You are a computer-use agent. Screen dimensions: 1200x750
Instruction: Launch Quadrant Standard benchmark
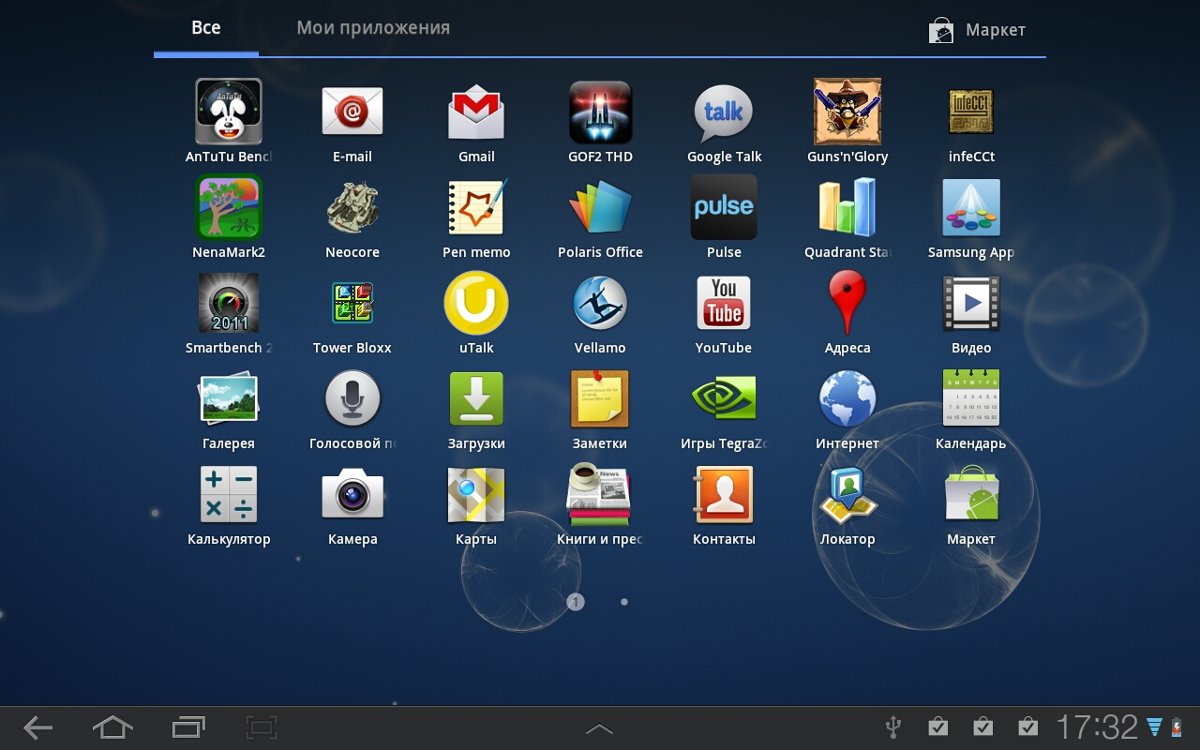point(847,208)
